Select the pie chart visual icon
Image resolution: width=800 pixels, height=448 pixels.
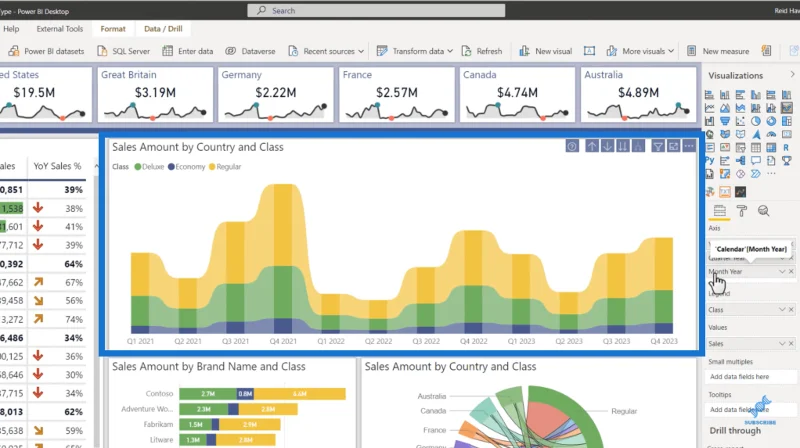[x=756, y=121]
